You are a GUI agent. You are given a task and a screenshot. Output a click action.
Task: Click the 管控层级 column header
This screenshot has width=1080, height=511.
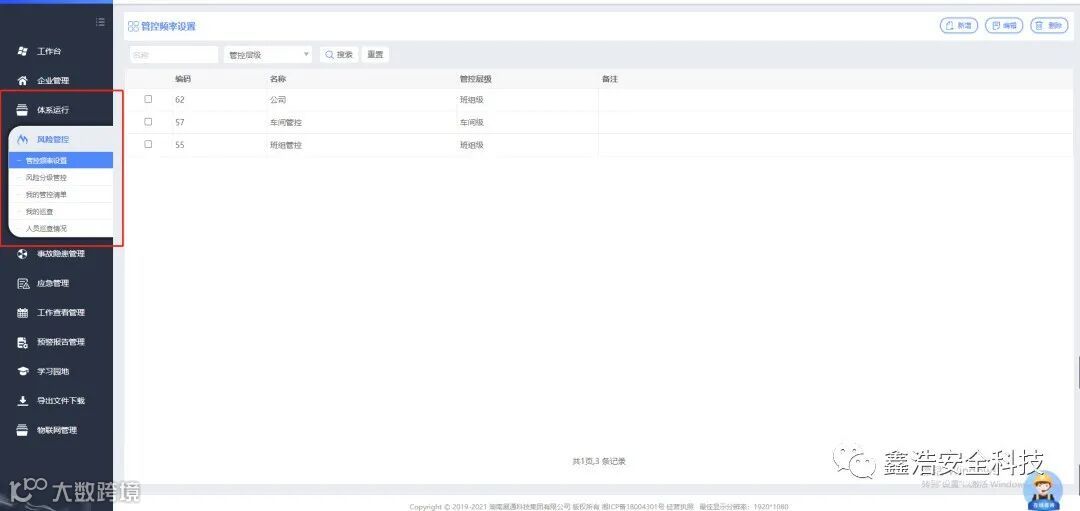pyautogui.click(x=475, y=79)
